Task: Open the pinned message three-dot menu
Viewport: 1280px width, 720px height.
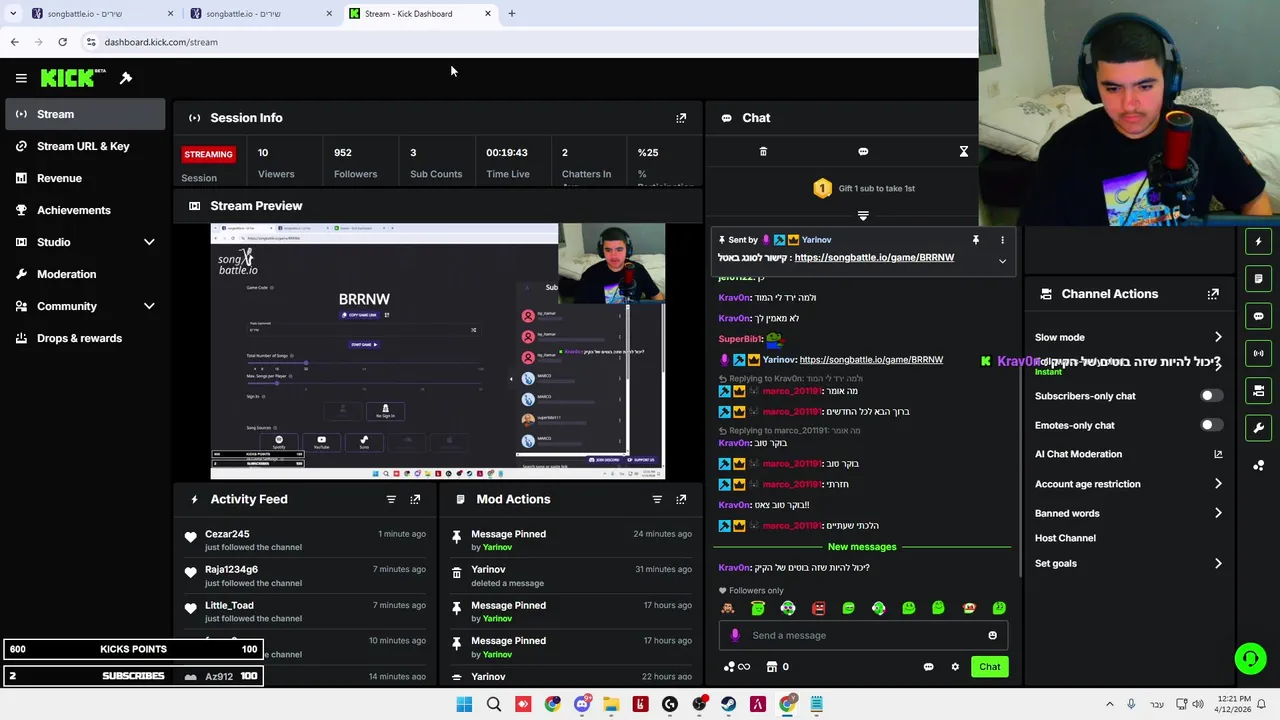Action: pos(1002,240)
